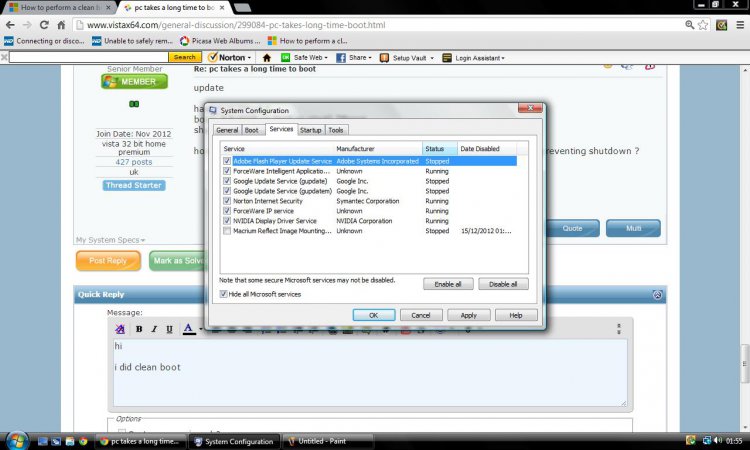Screen dimensions: 750x450
Task: Click the Norton toolbar home icon
Action: 267,58
